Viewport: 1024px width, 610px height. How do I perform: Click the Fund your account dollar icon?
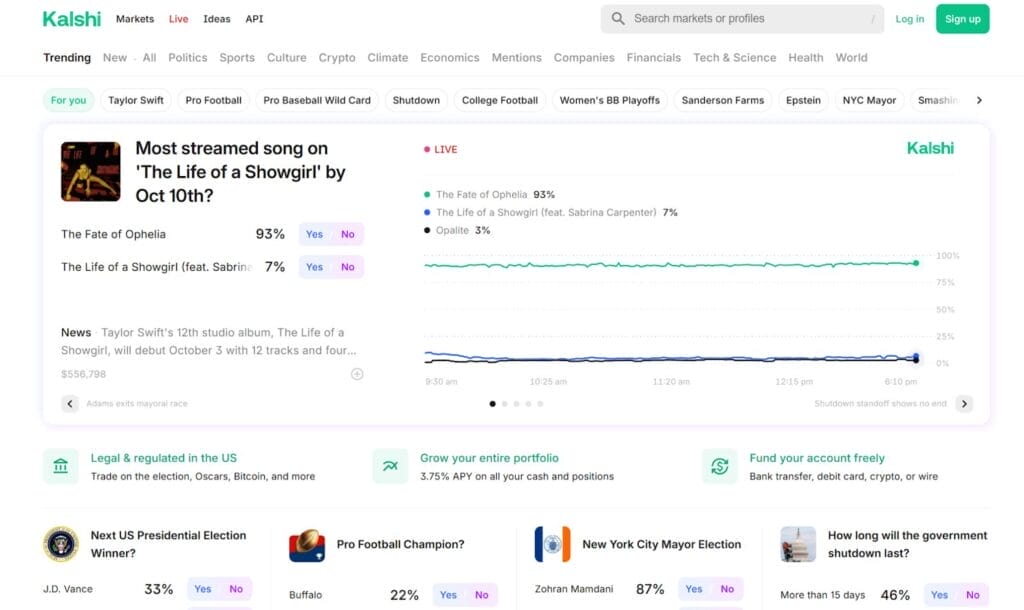tap(719, 466)
